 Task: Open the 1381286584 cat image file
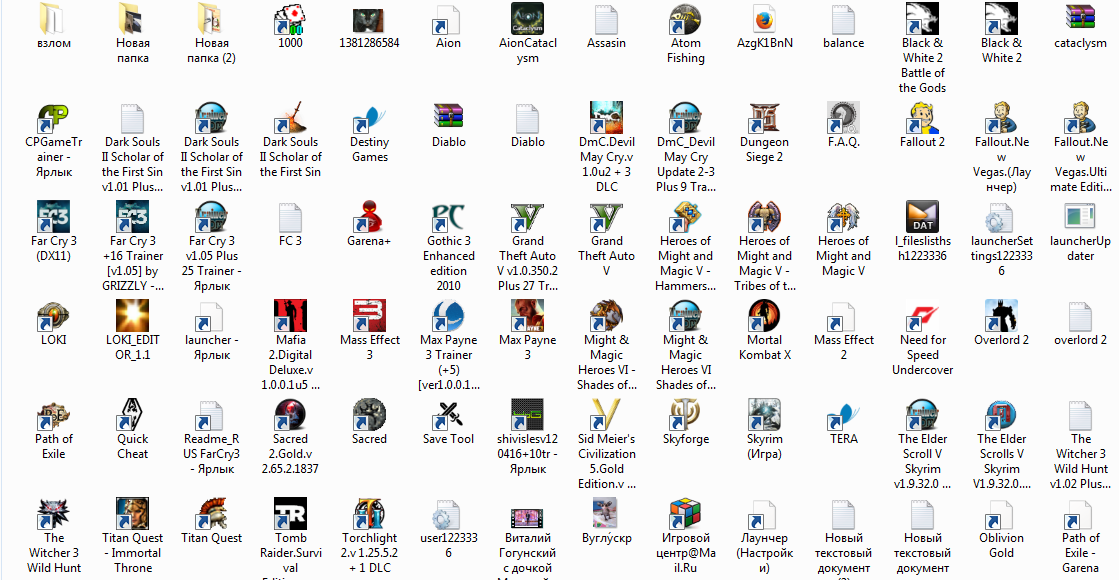(370, 19)
